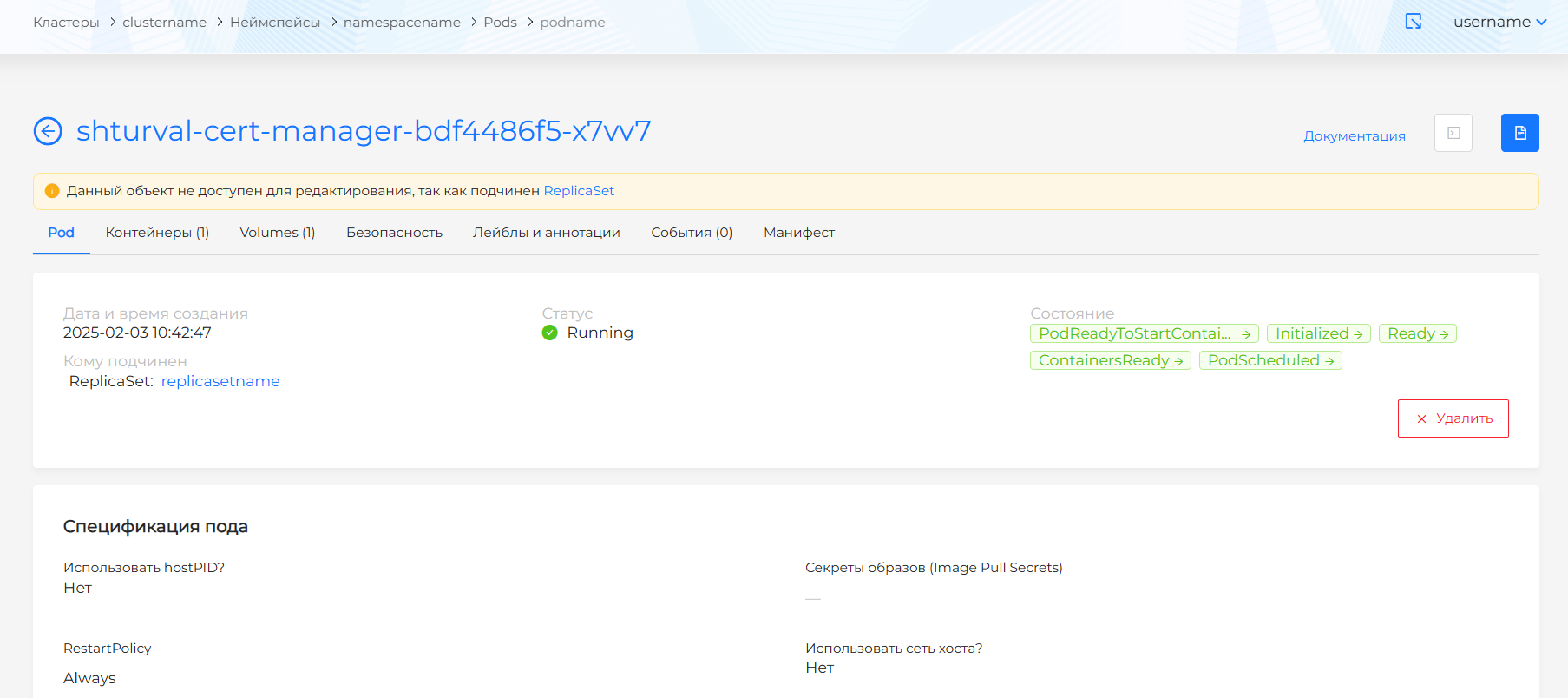
Task: Click the blue manifest document icon button
Action: 1519,133
